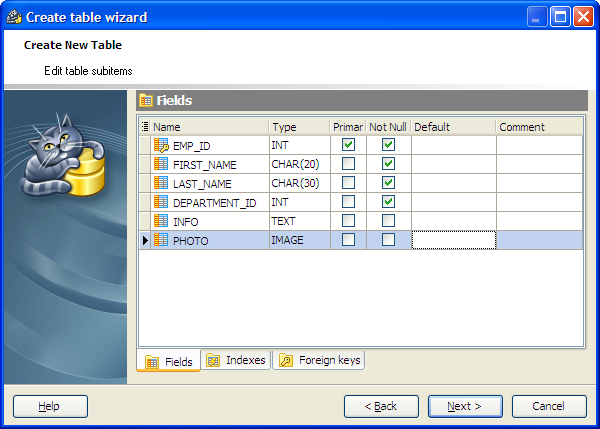Disable Not Null for LAST_NAME
The width and height of the screenshot is (600, 429).
tap(389, 183)
